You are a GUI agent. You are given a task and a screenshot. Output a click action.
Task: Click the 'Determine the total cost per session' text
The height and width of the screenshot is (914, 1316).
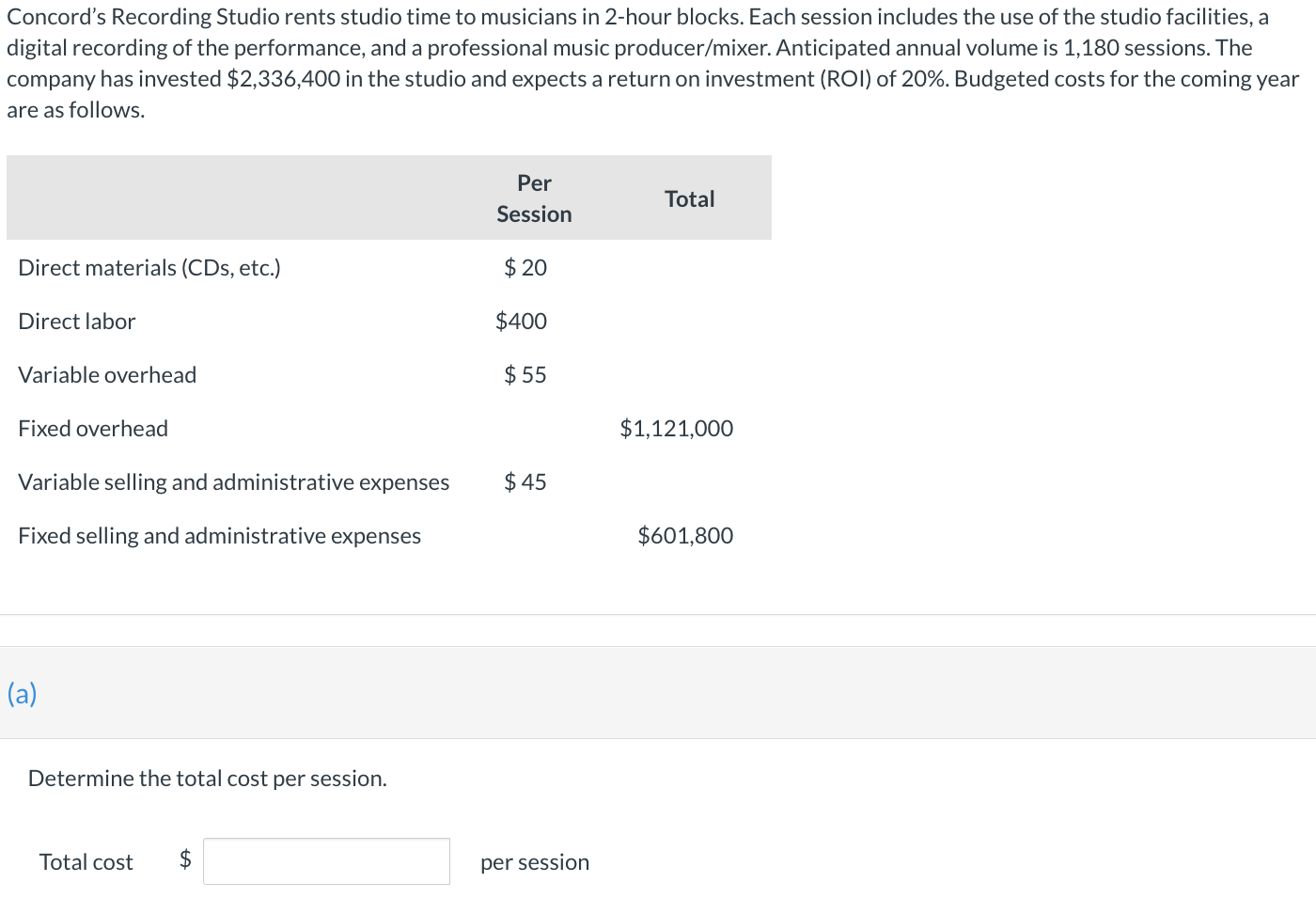pos(208,779)
